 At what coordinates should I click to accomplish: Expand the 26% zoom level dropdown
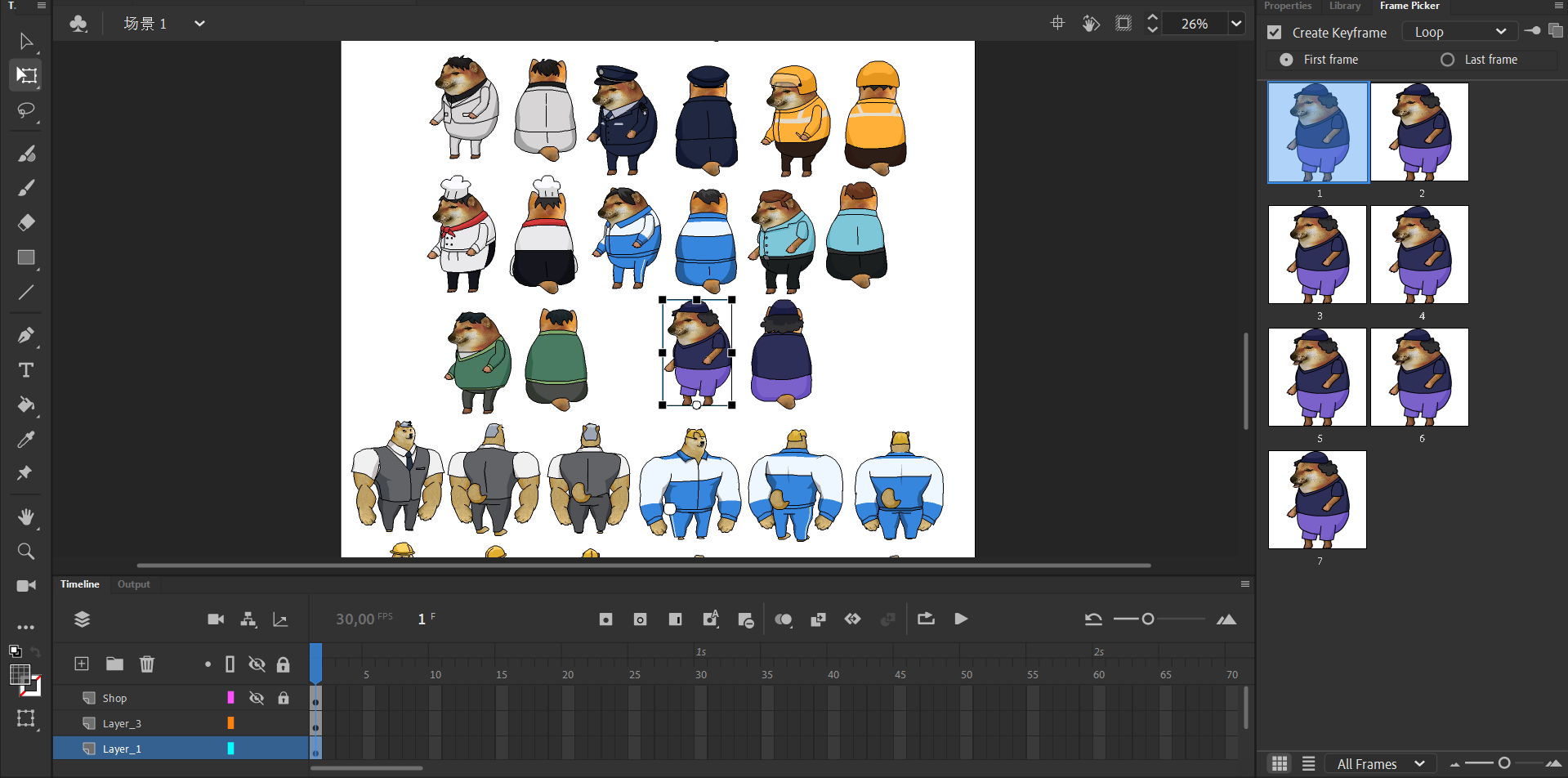(1236, 24)
